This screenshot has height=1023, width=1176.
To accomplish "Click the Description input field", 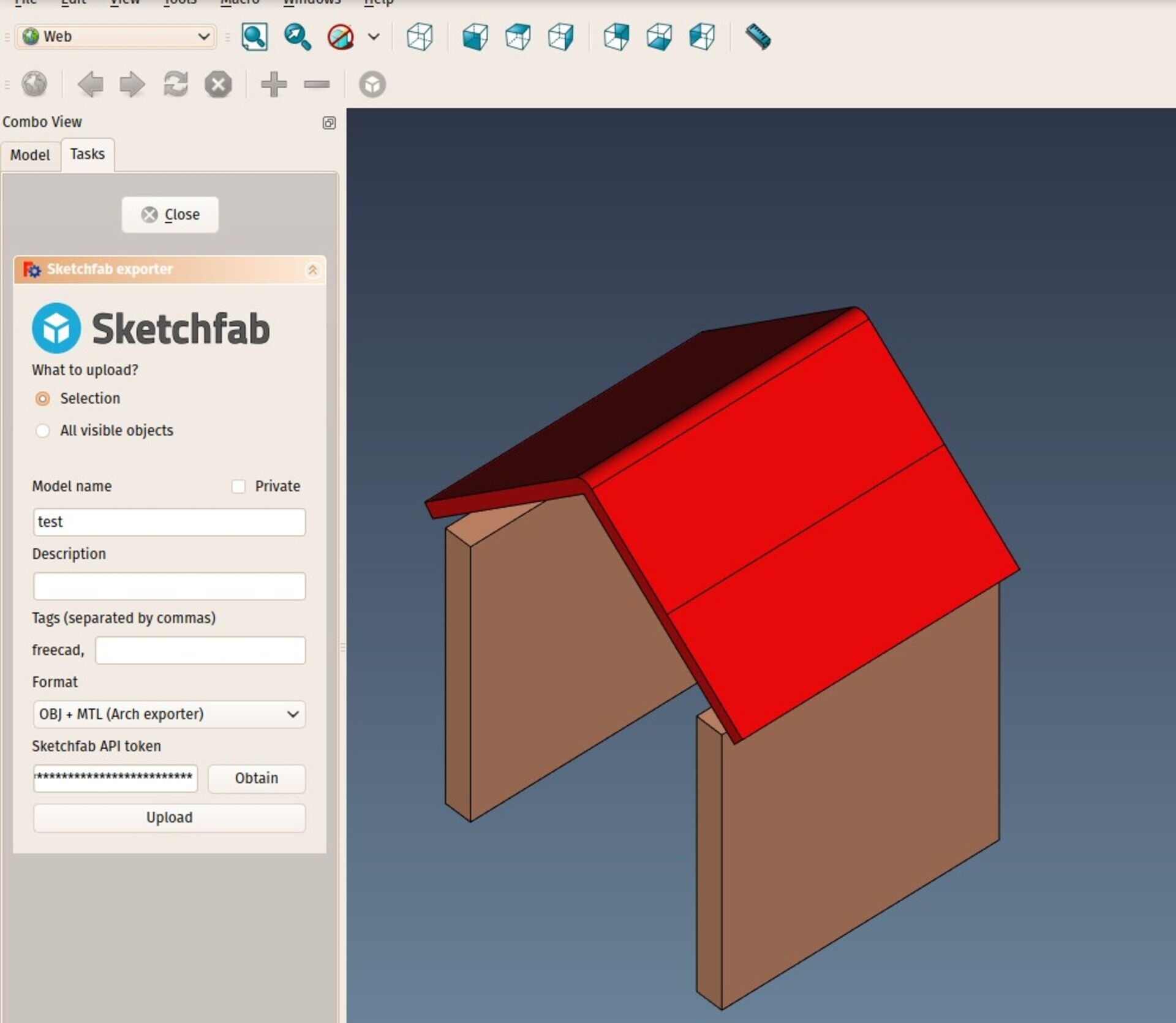I will point(169,586).
